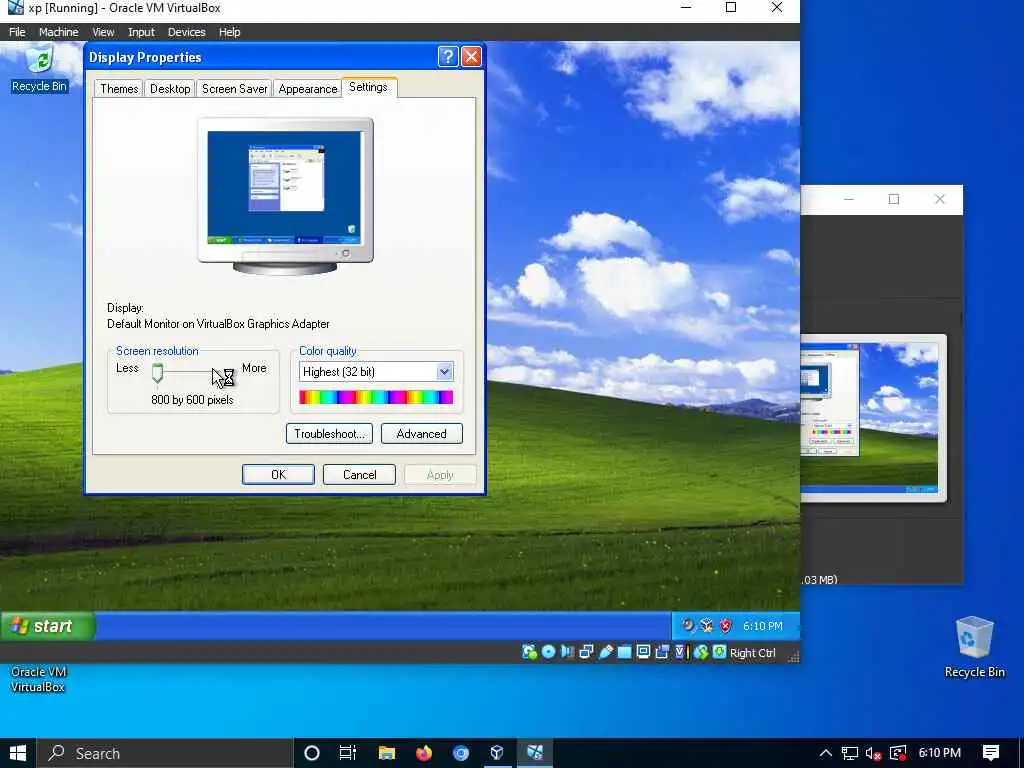Click the shared folders icon in VirtualBox status bar
Image resolution: width=1024 pixels, height=768 pixels.
[x=624, y=652]
